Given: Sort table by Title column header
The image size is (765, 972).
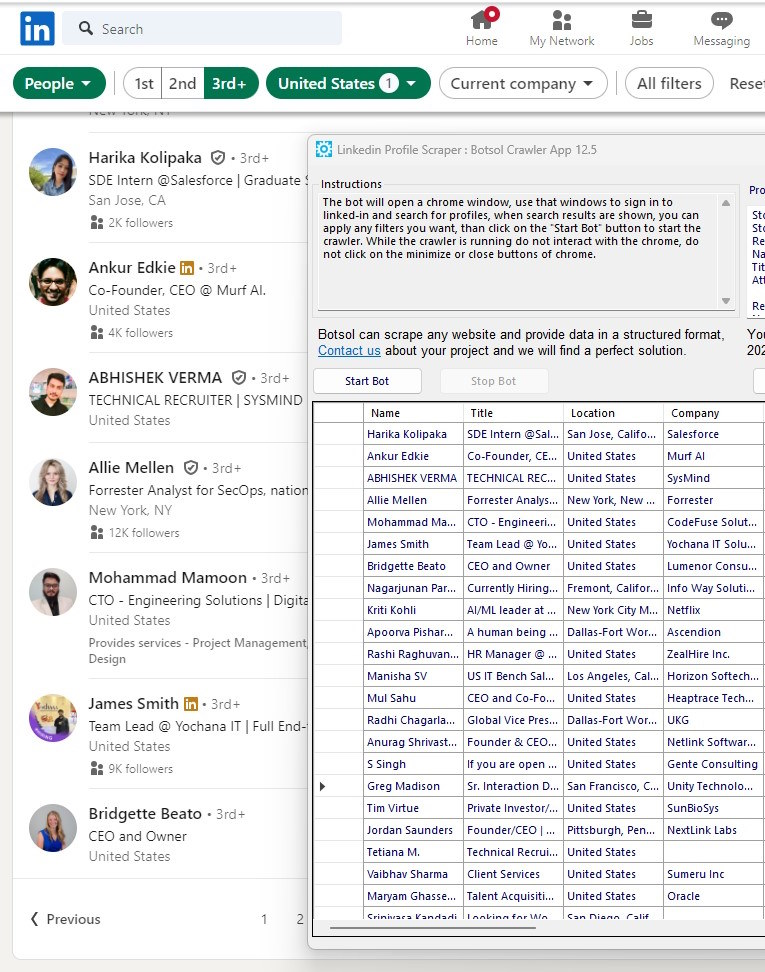Looking at the screenshot, I should (513, 413).
